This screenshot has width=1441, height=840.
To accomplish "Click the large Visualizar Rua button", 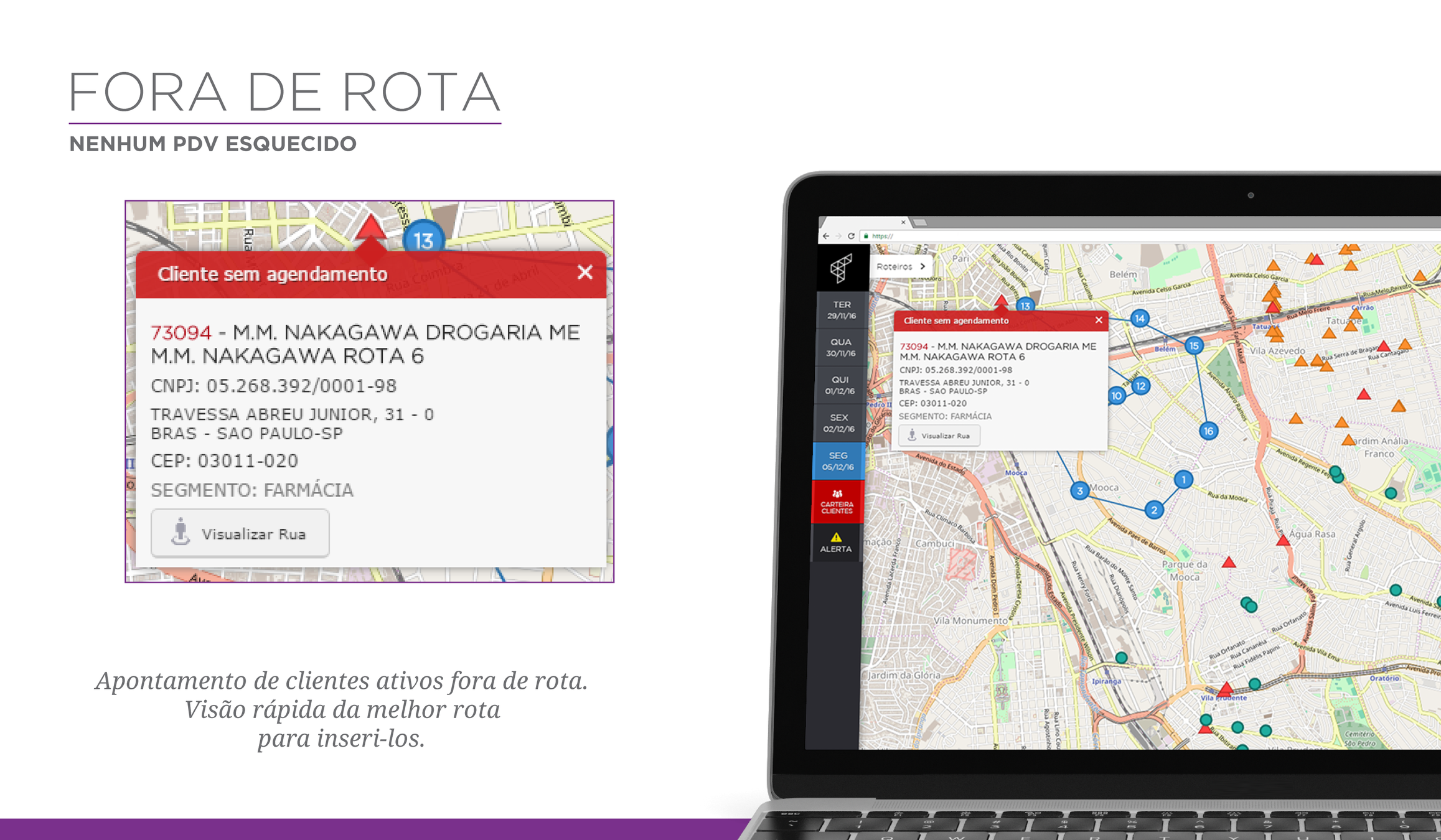I will (x=240, y=533).
